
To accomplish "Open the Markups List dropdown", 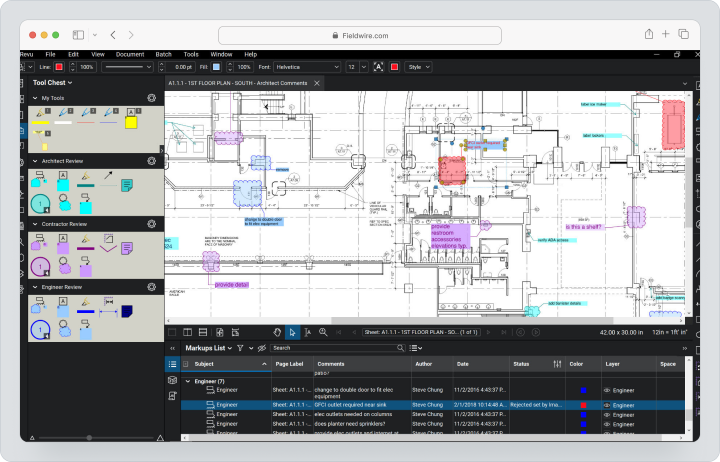I will [x=208, y=348].
